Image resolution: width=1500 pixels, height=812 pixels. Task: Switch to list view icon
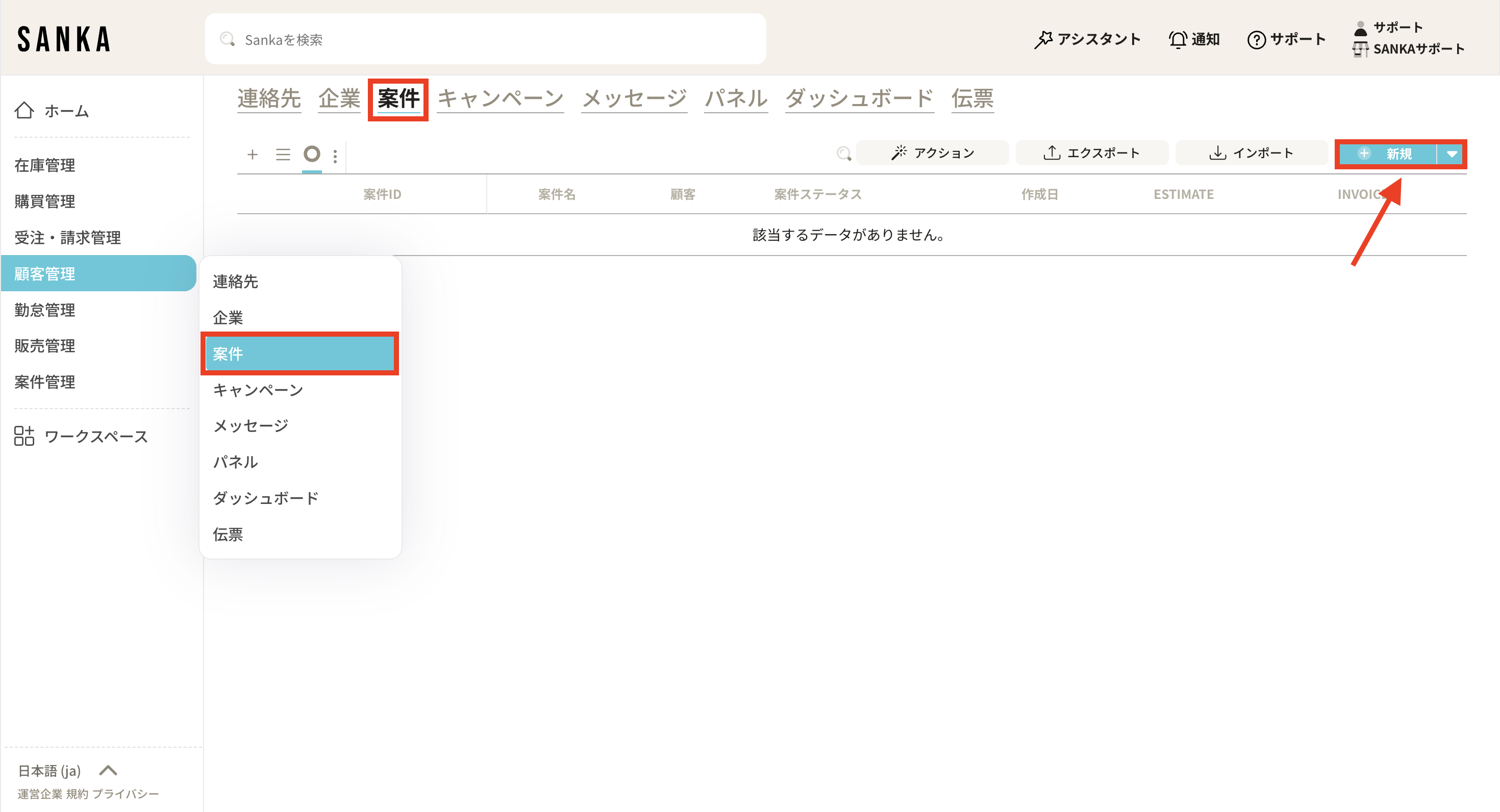coord(283,154)
